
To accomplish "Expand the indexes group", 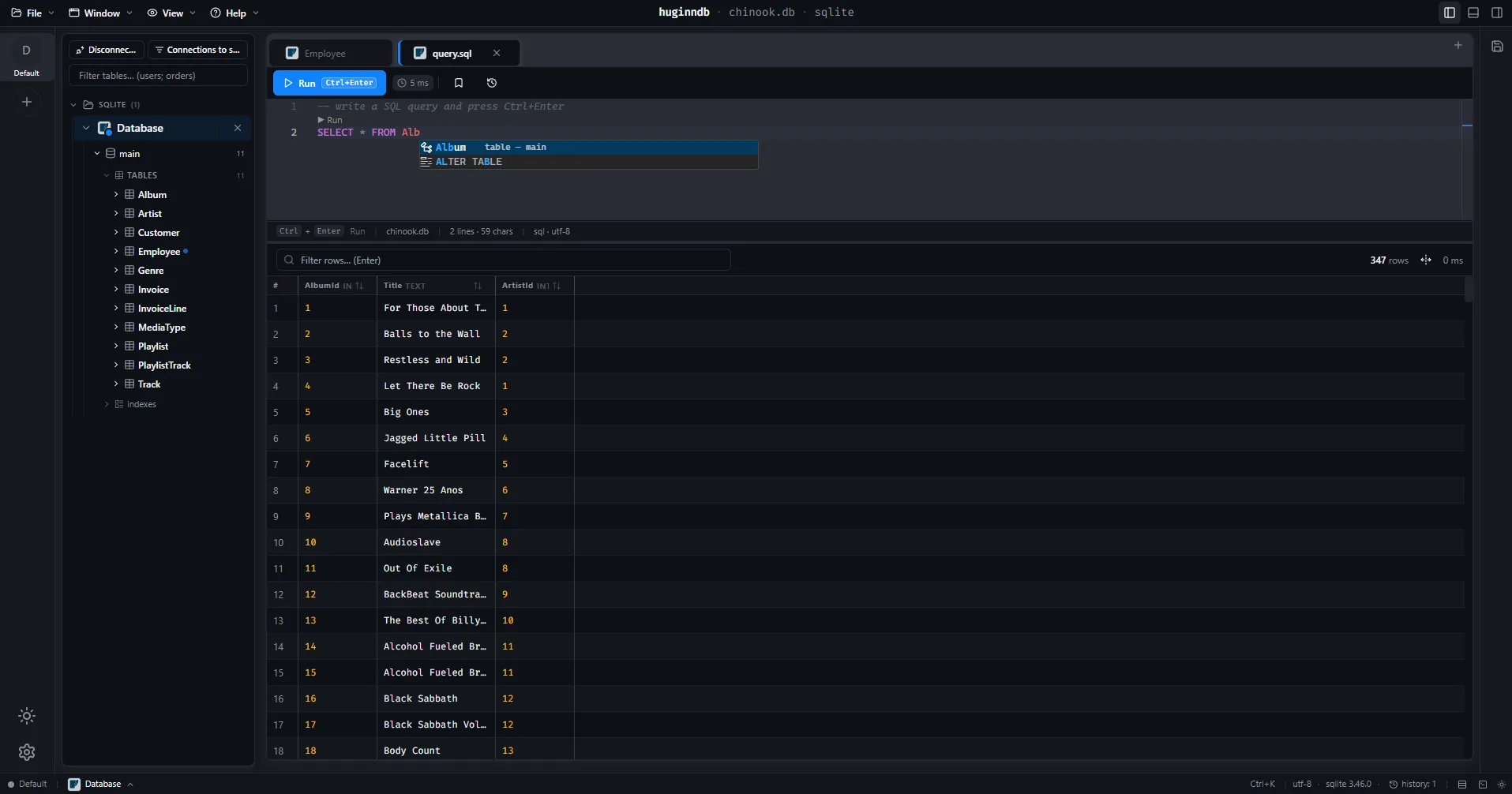I will click(x=107, y=404).
